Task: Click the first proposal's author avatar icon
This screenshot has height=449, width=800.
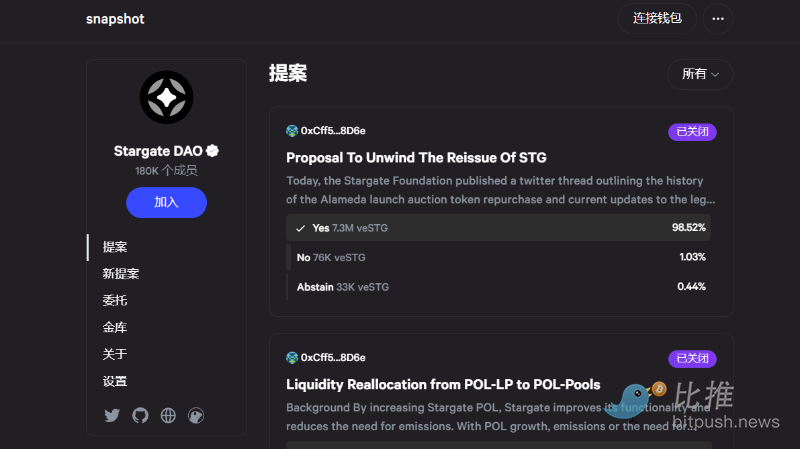Action: pos(292,131)
